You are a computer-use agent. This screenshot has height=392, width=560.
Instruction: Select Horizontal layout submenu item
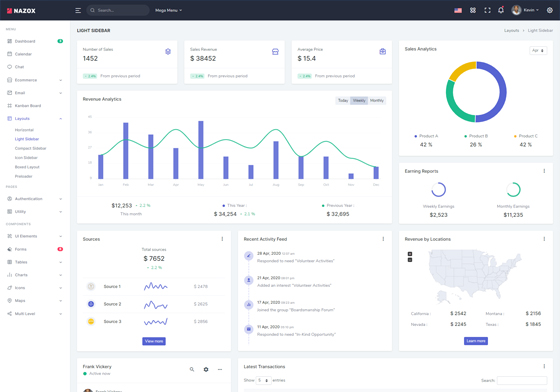point(24,130)
